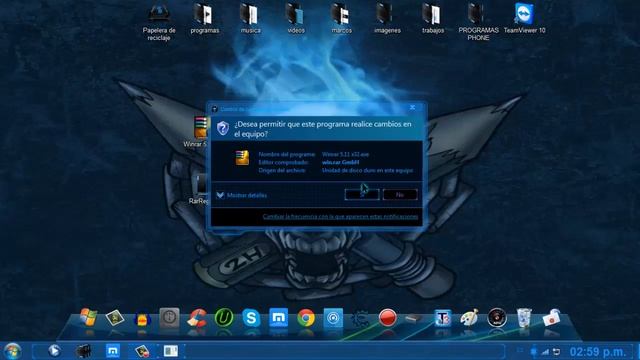Select the Winrar installer desktop icon

coord(199,132)
